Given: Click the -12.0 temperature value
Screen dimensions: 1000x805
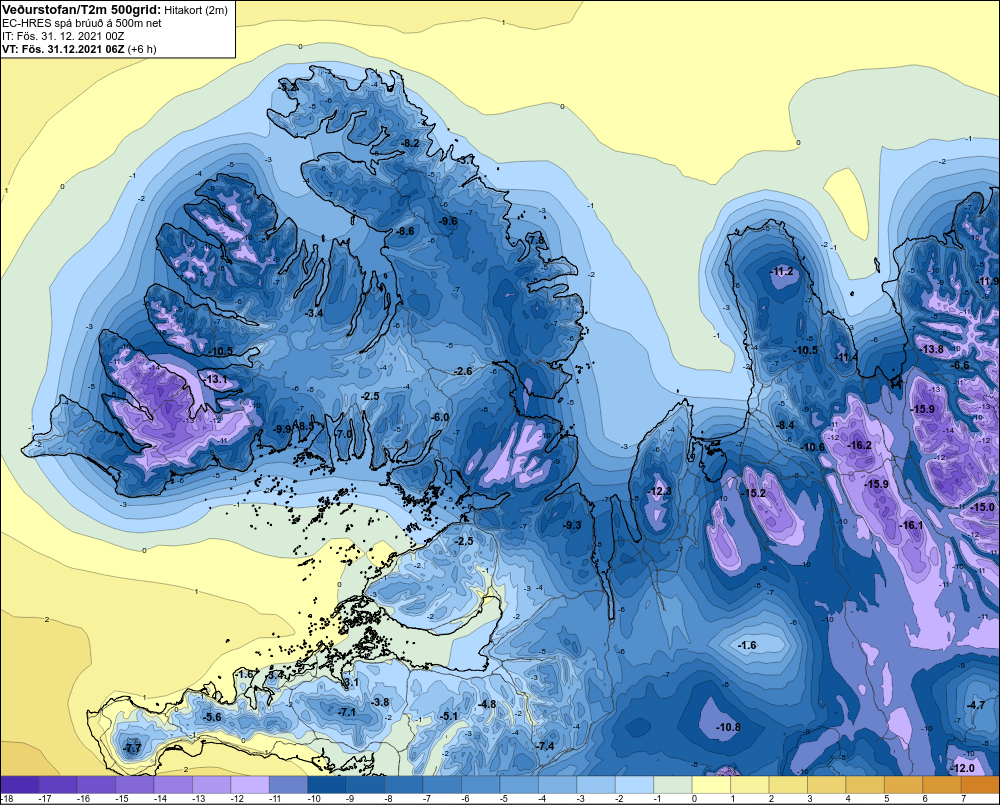Looking at the screenshot, I should coord(963,768).
